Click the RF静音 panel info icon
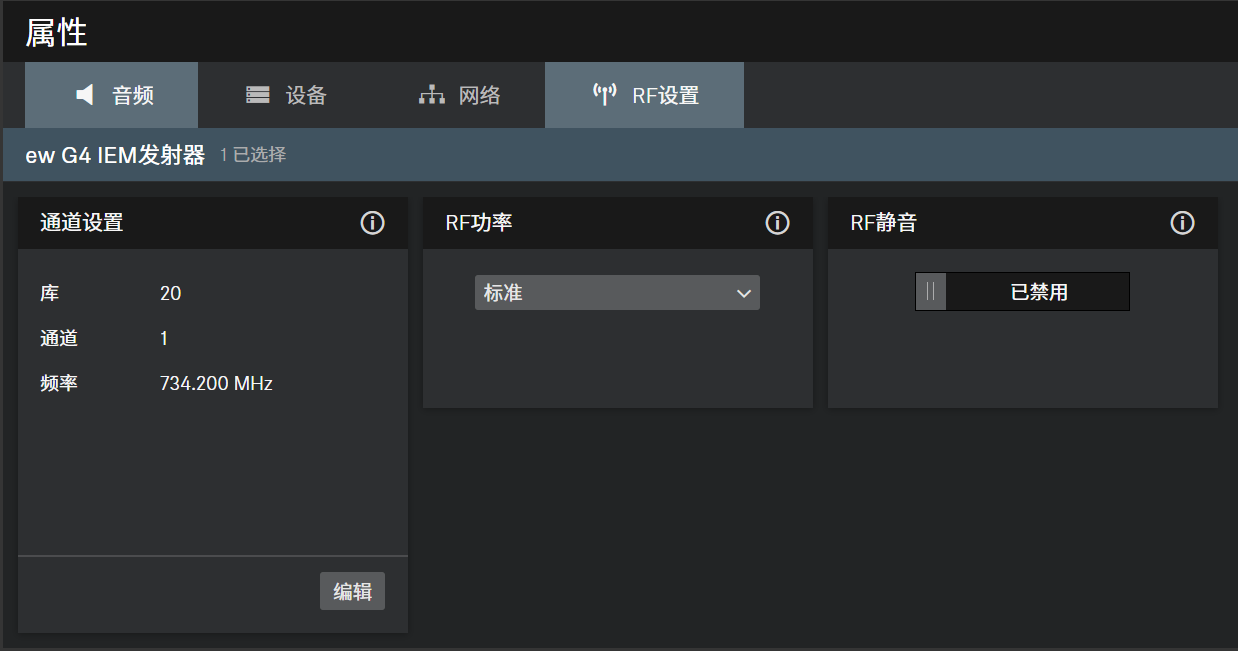This screenshot has height=651, width=1238. pos(1182,223)
